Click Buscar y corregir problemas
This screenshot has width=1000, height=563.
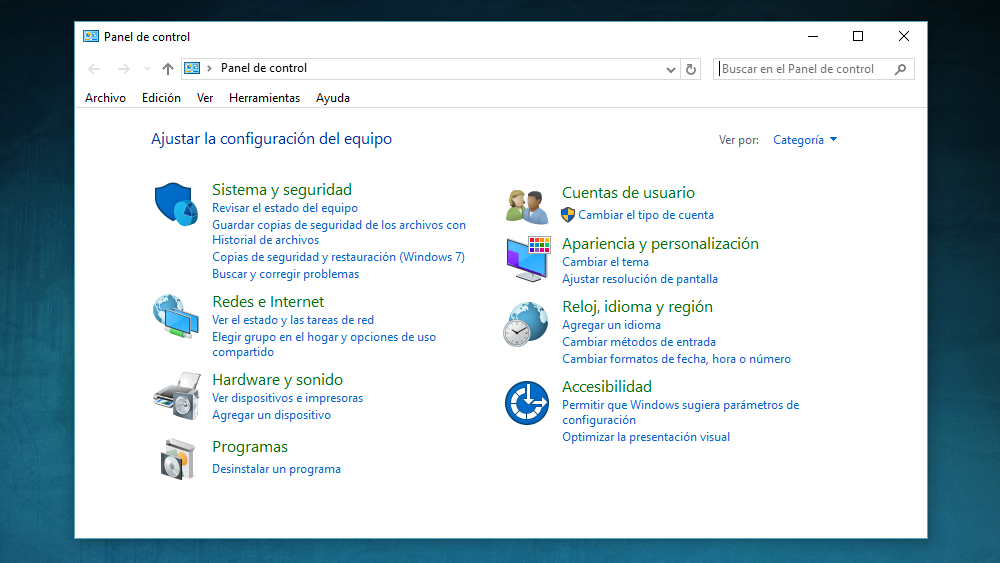click(x=286, y=274)
